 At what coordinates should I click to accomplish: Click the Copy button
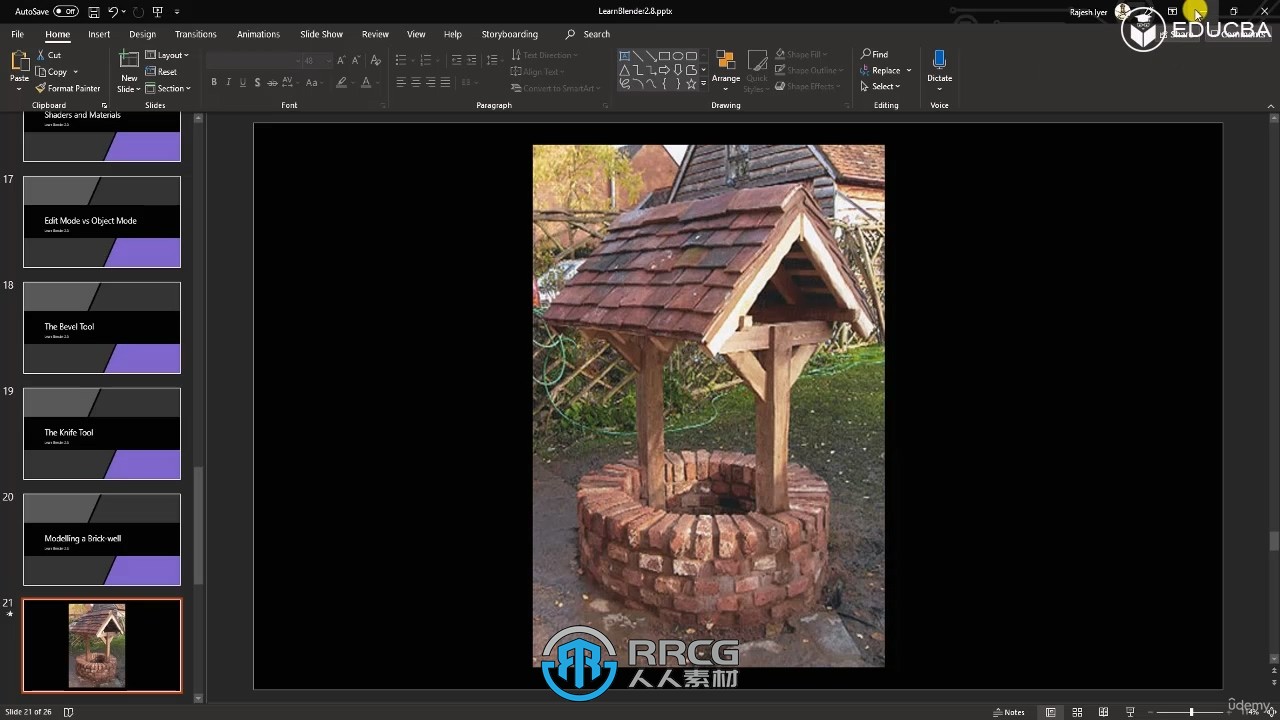coord(52,72)
